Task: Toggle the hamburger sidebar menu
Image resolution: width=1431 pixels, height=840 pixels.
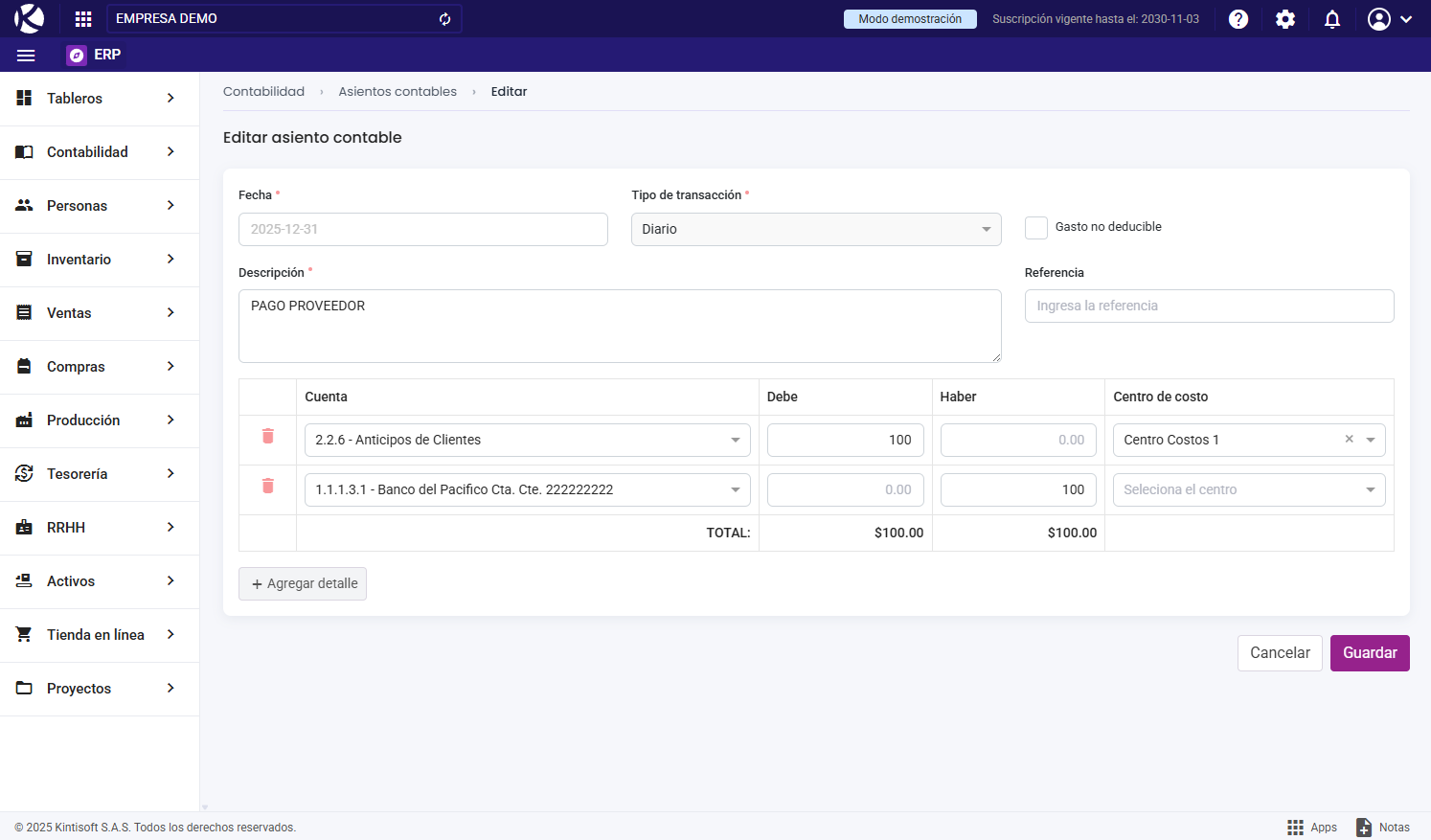Action: [26, 56]
